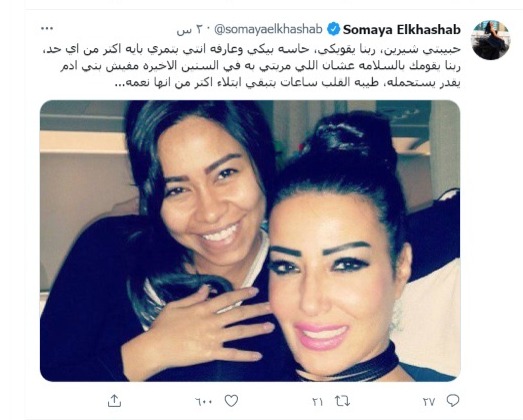523x420 pixels.
Task: Click the Arabic tweet text body
Action: (x=252, y=66)
